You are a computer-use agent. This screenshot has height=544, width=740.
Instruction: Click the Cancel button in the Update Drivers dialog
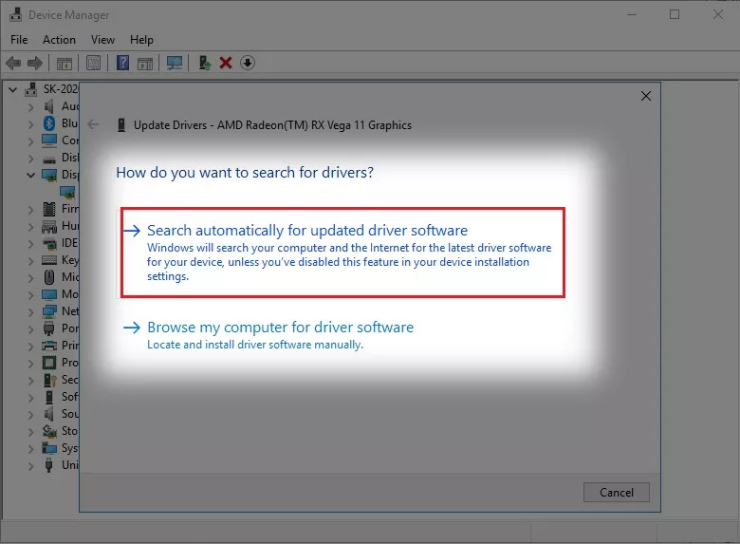click(616, 492)
